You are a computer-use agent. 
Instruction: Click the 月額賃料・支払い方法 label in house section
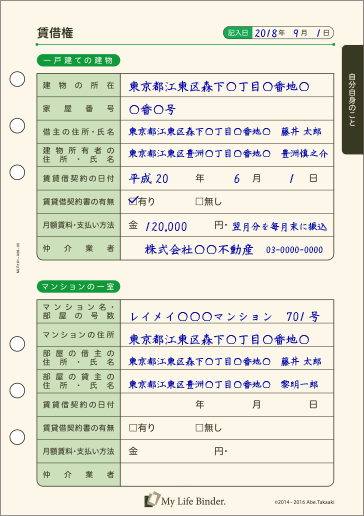click(x=79, y=225)
